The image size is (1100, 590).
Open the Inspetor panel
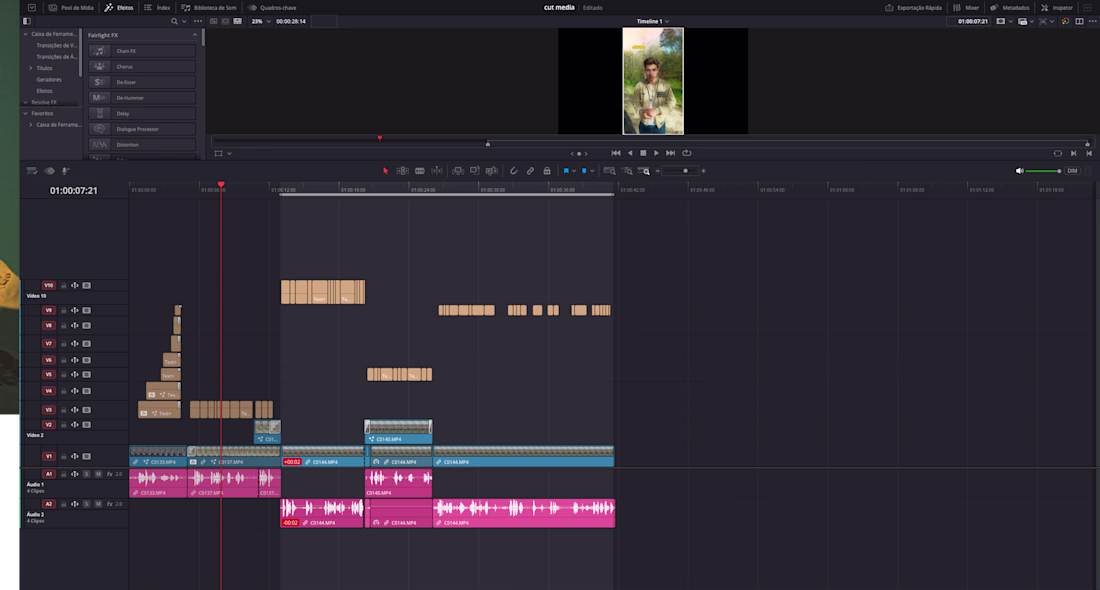point(1057,7)
